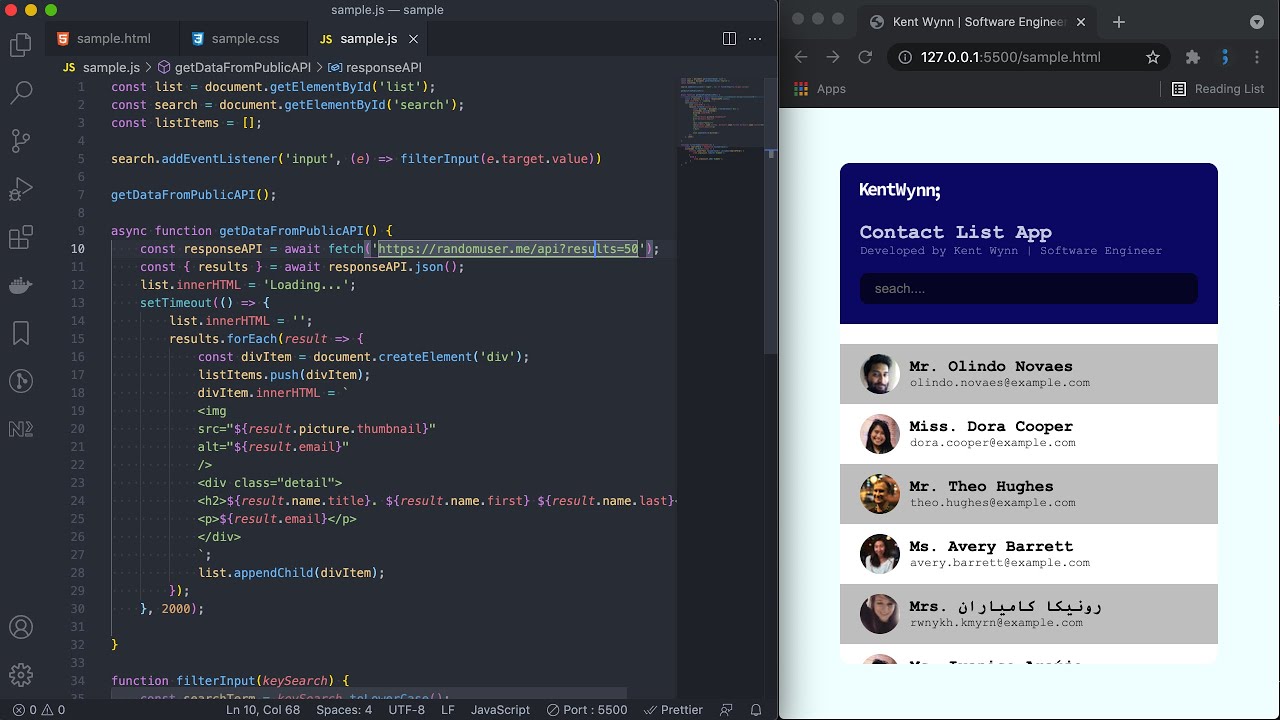Open the Extensions view
Screen dimensions: 1280x720
(x=21, y=237)
